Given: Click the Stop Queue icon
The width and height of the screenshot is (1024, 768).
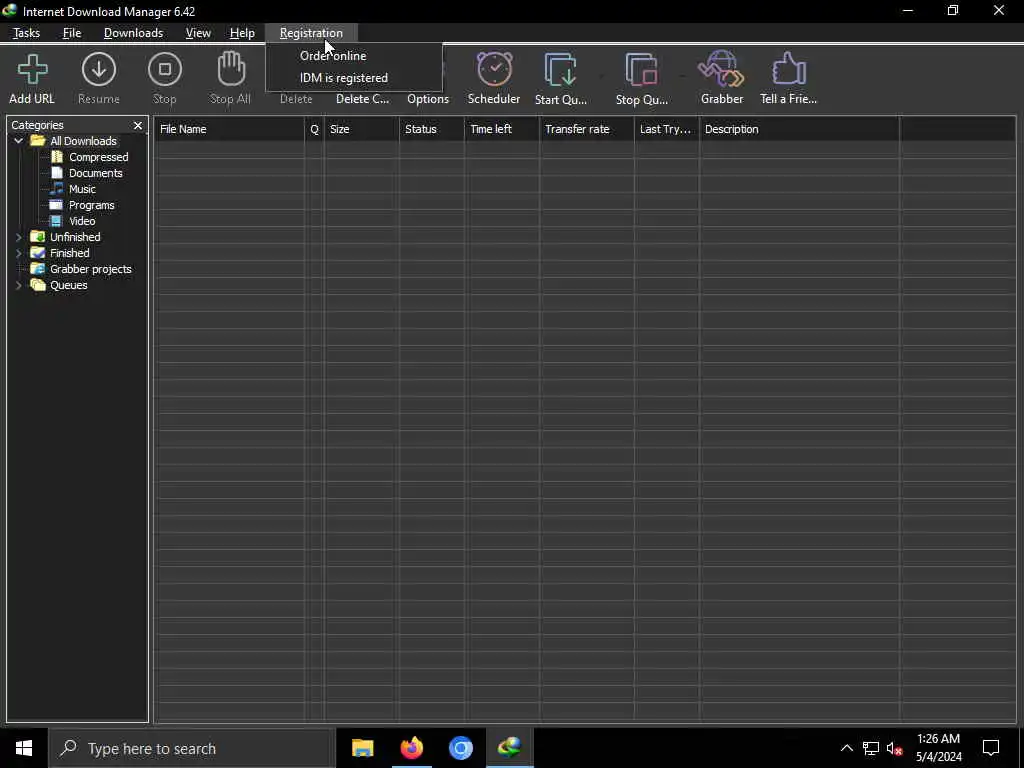Looking at the screenshot, I should (x=641, y=70).
